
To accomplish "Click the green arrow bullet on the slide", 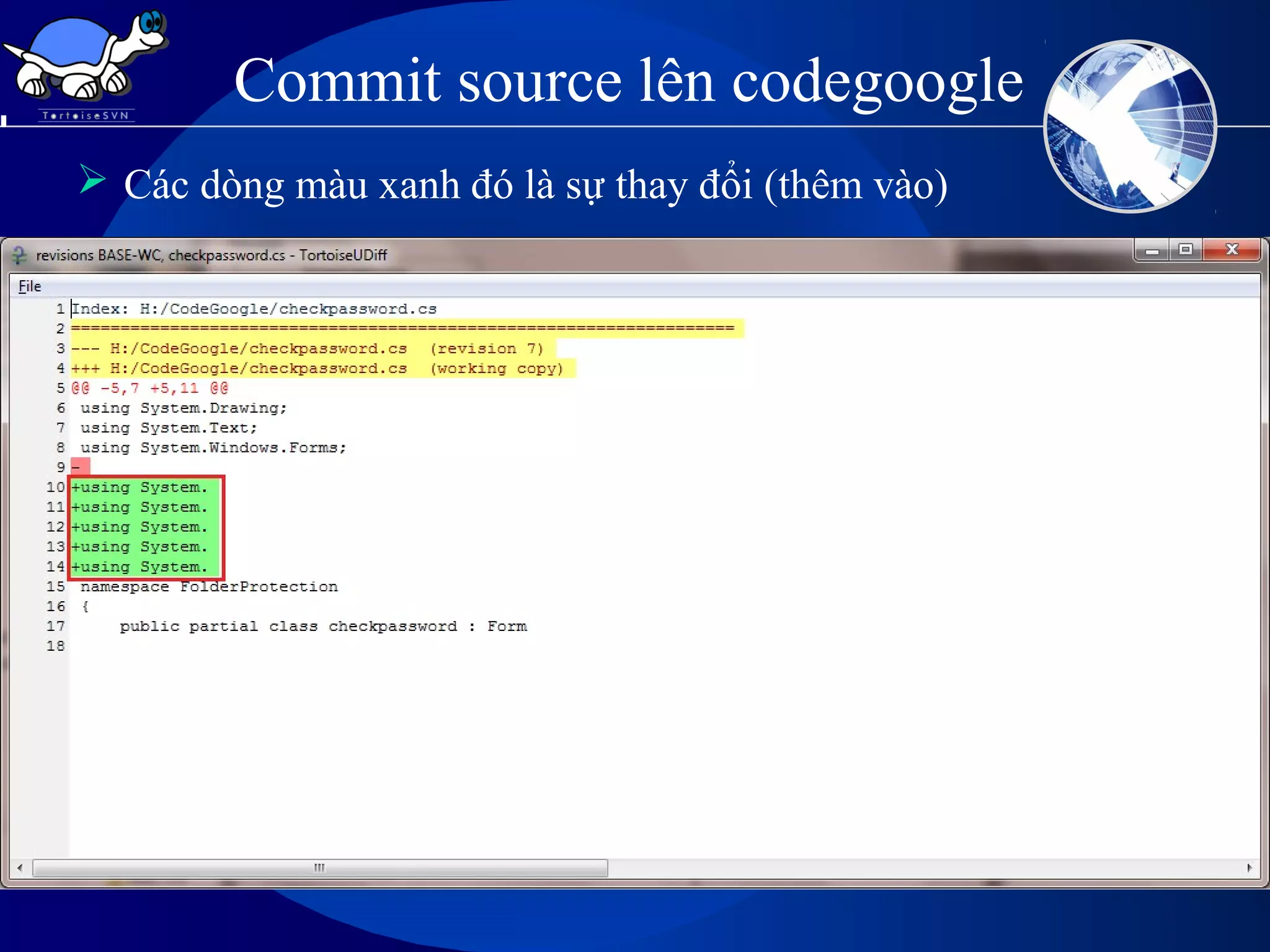I will (x=92, y=179).
